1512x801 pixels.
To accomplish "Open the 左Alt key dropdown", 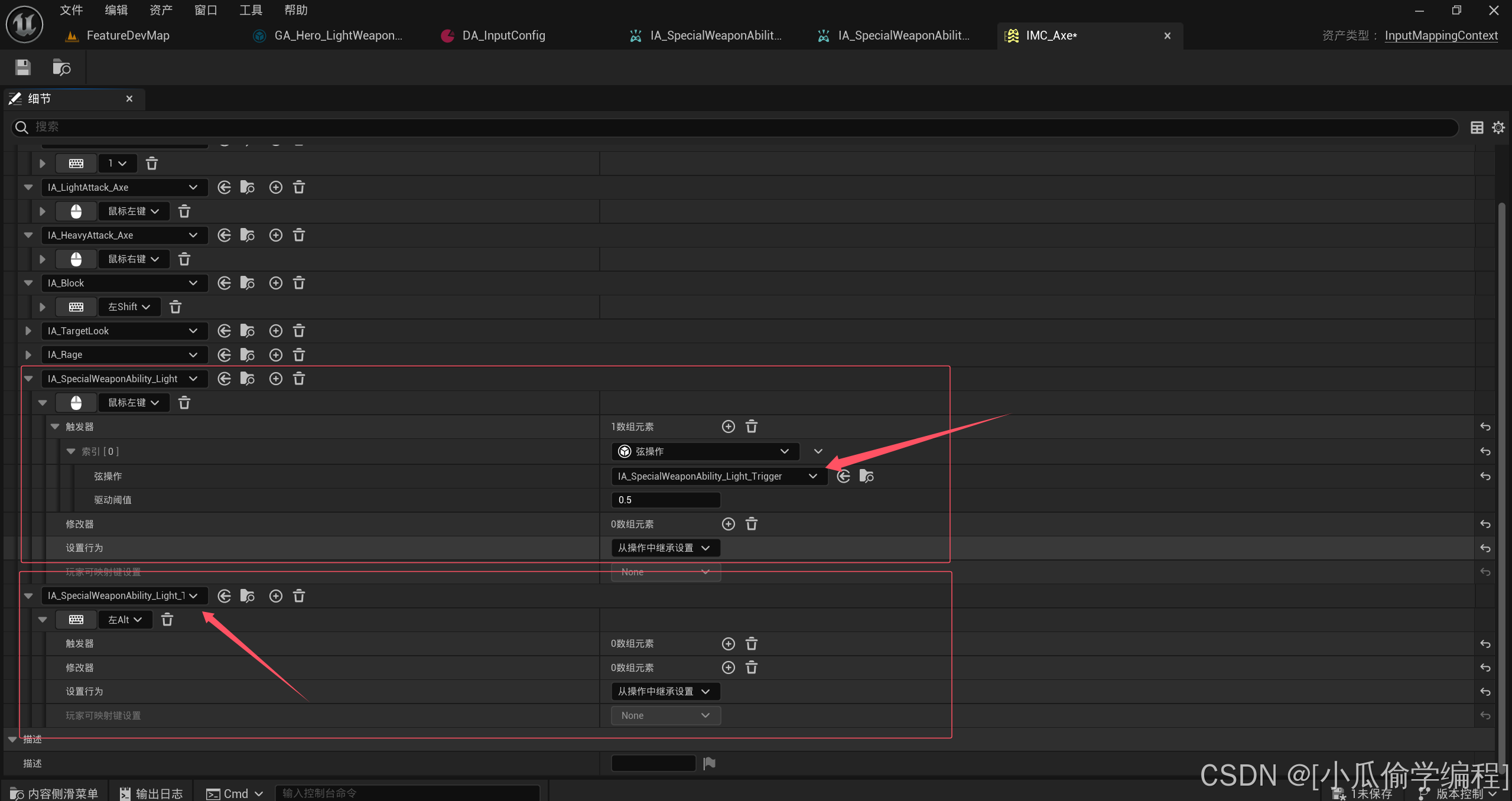I will coord(125,620).
